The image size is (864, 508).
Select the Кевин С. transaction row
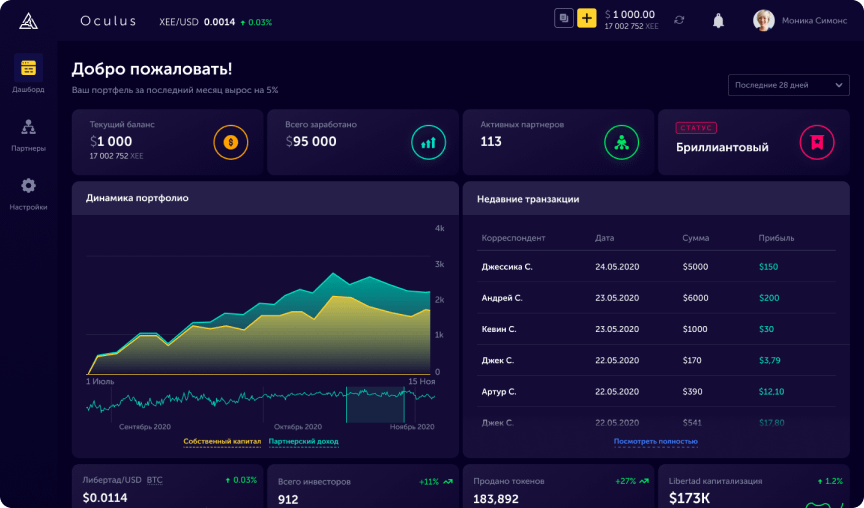pos(656,329)
